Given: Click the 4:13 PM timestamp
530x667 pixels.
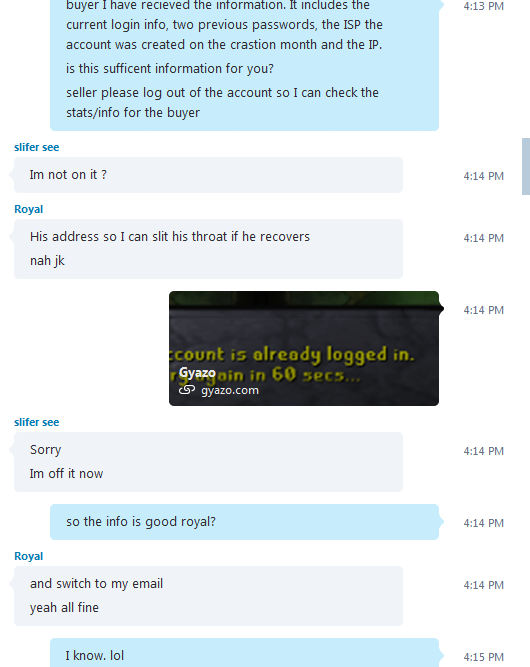Looking at the screenshot, I should [x=484, y=6].
